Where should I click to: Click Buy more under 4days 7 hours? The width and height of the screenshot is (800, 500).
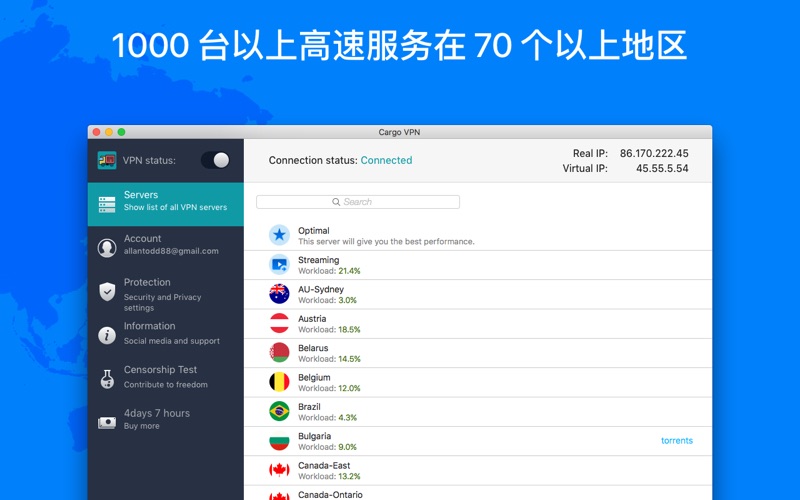[141, 426]
